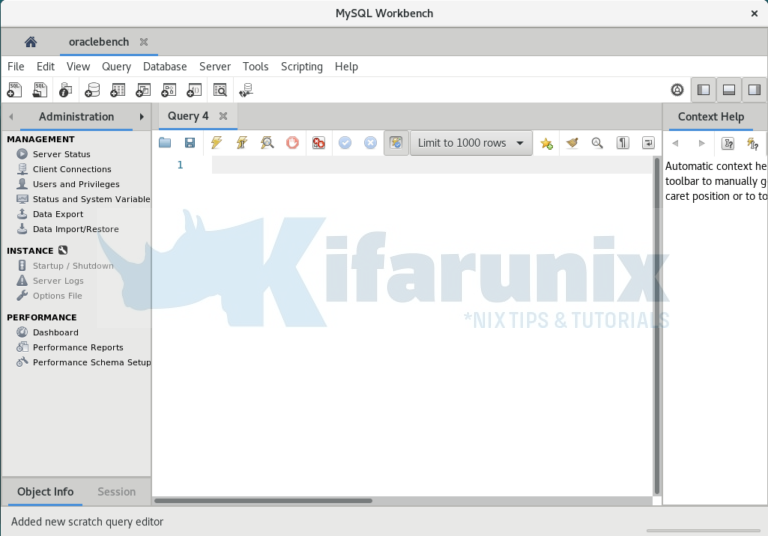Toggle word wrapping in editor
Image resolution: width=768 pixels, height=536 pixels.
[x=648, y=143]
